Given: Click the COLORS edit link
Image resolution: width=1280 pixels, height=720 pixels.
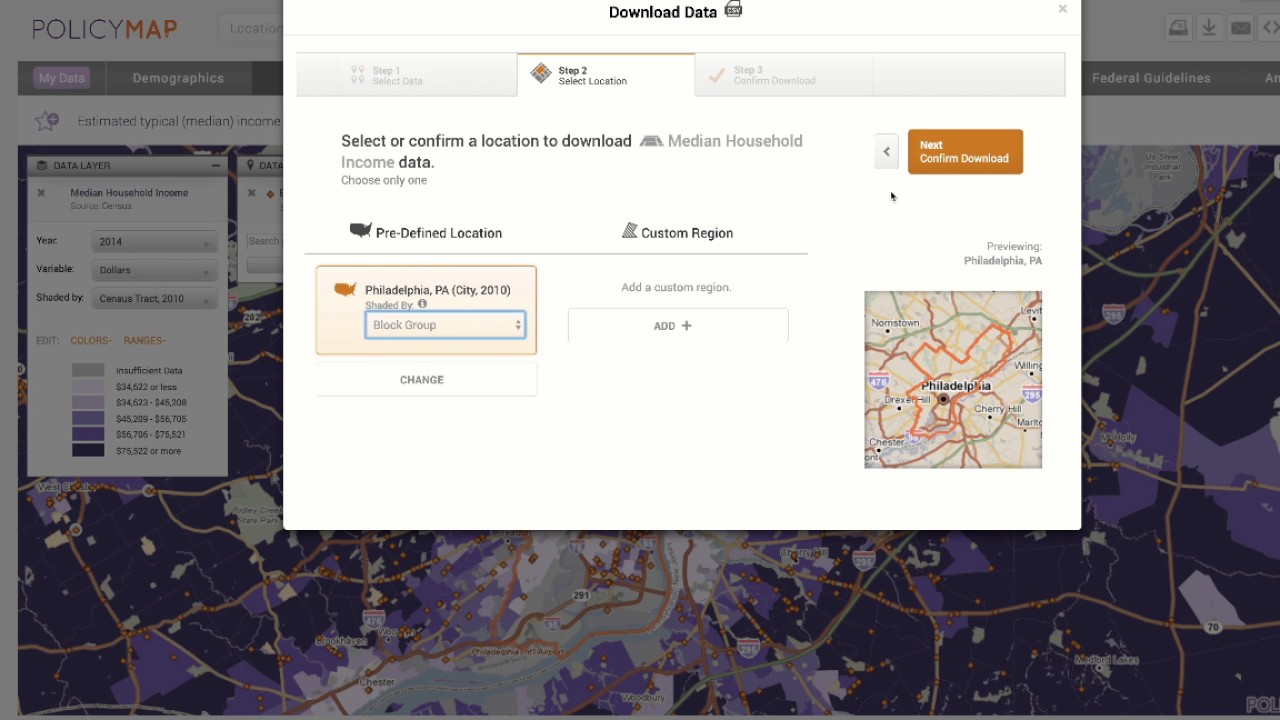Looking at the screenshot, I should point(90,341).
